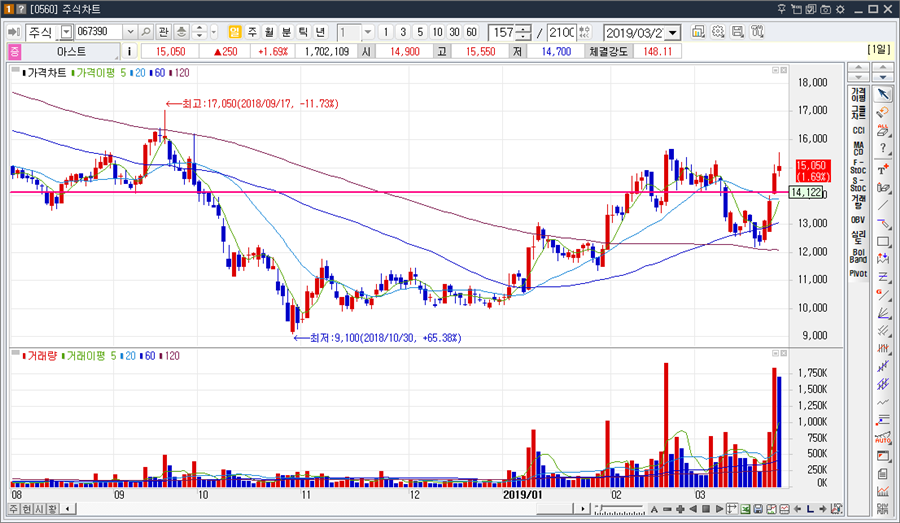The width and height of the screenshot is (900, 523).
Task: Select the 60 interval button
Action: click(472, 32)
